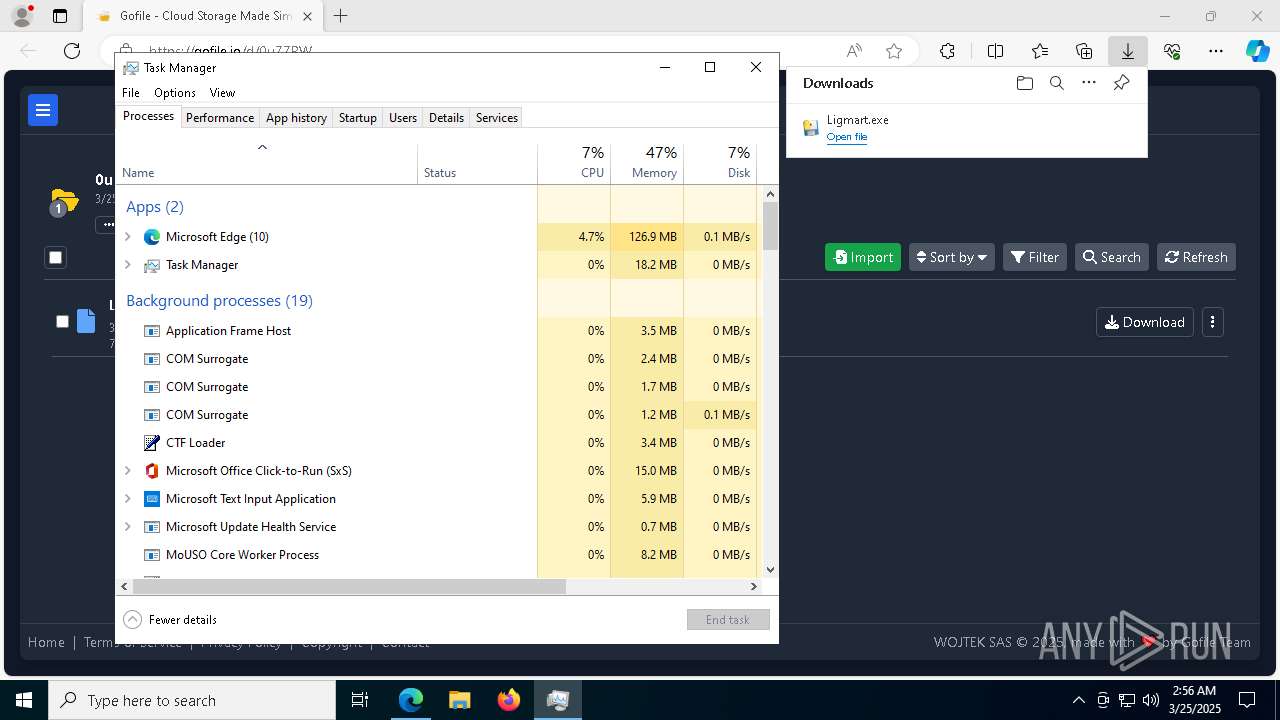Open the Windows Start menu
1280x720 pixels.
[24, 700]
